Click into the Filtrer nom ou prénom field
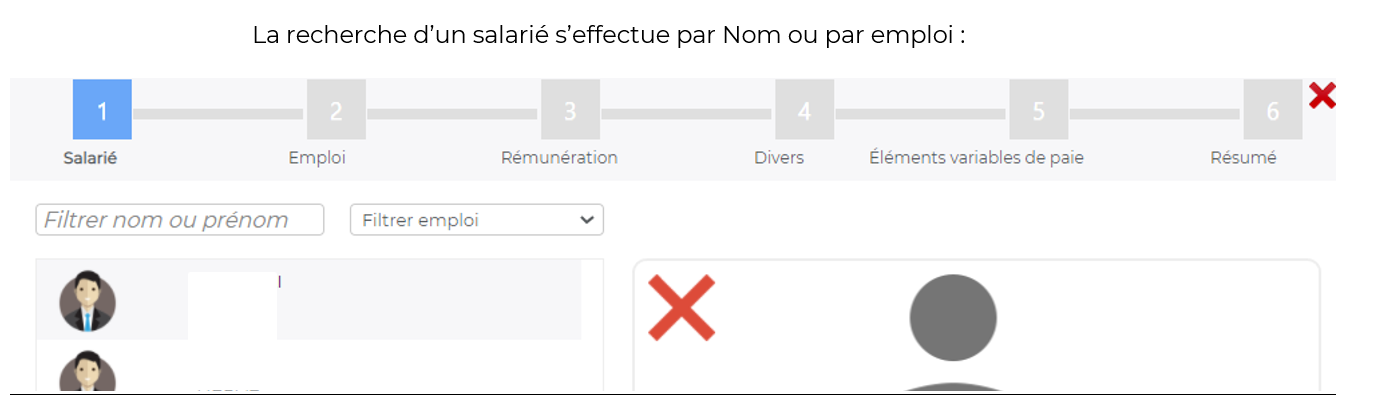The width and height of the screenshot is (1374, 395). click(x=180, y=220)
